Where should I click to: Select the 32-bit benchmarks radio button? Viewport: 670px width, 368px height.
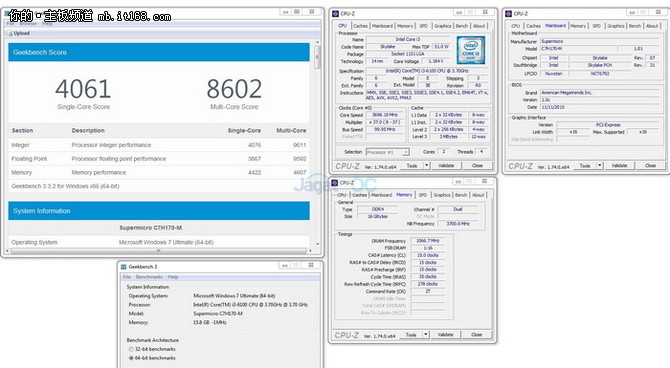point(131,349)
